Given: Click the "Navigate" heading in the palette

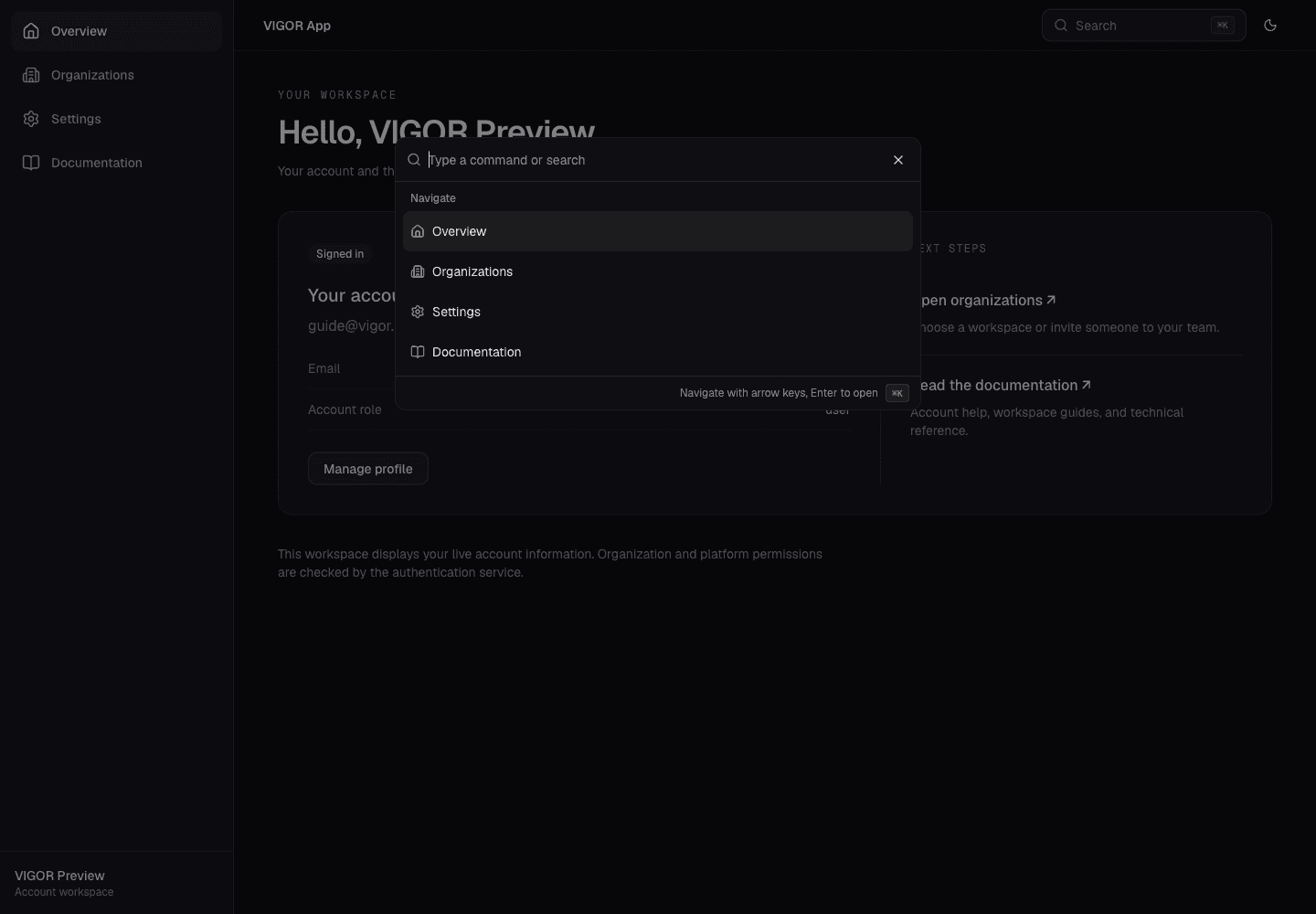Looking at the screenshot, I should [x=433, y=198].
